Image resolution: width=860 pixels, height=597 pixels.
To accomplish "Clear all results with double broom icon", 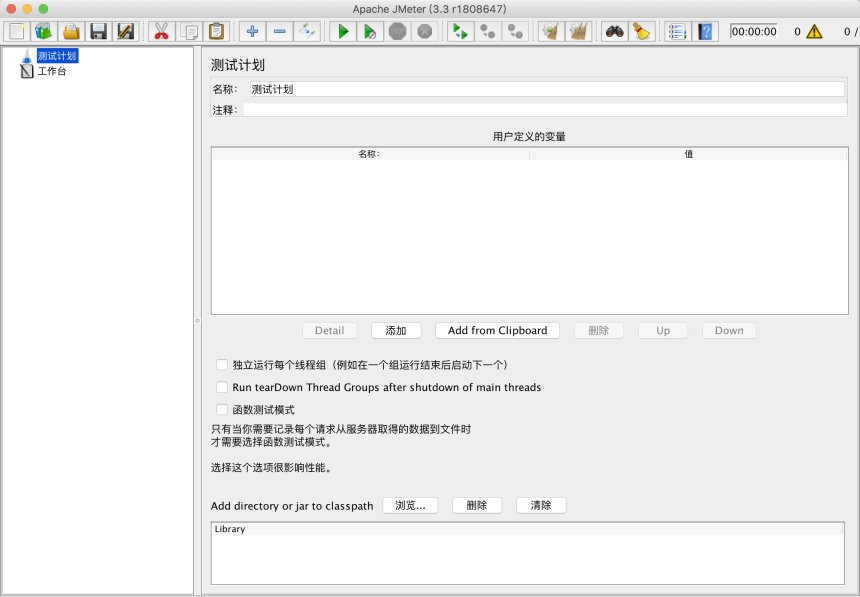I will (x=579, y=31).
